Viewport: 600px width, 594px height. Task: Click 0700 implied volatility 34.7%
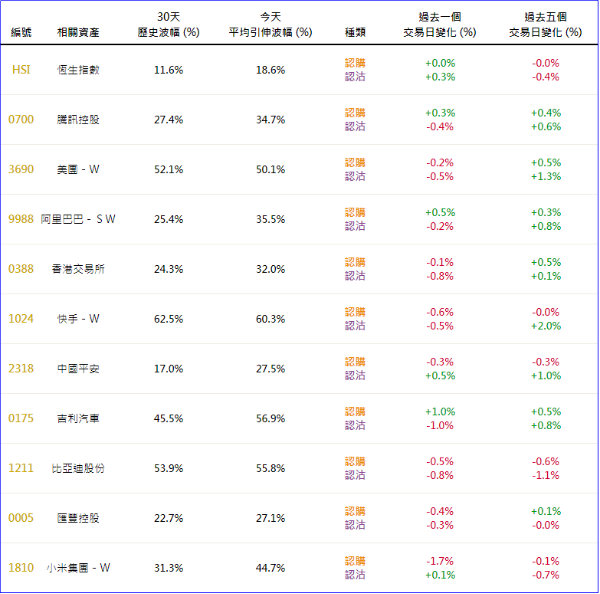click(271, 120)
